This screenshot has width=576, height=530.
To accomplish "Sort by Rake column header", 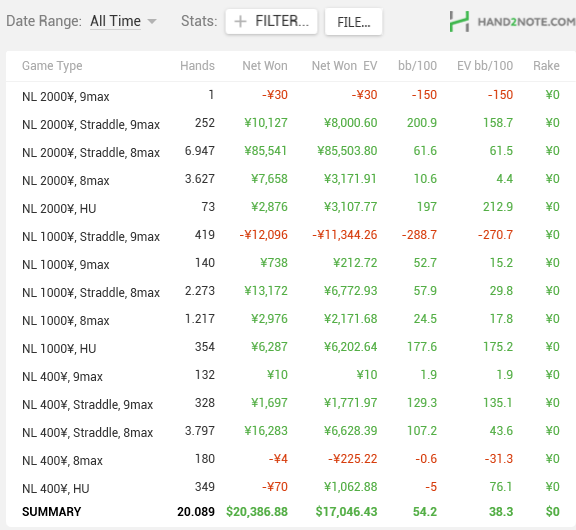I will tap(546, 66).
